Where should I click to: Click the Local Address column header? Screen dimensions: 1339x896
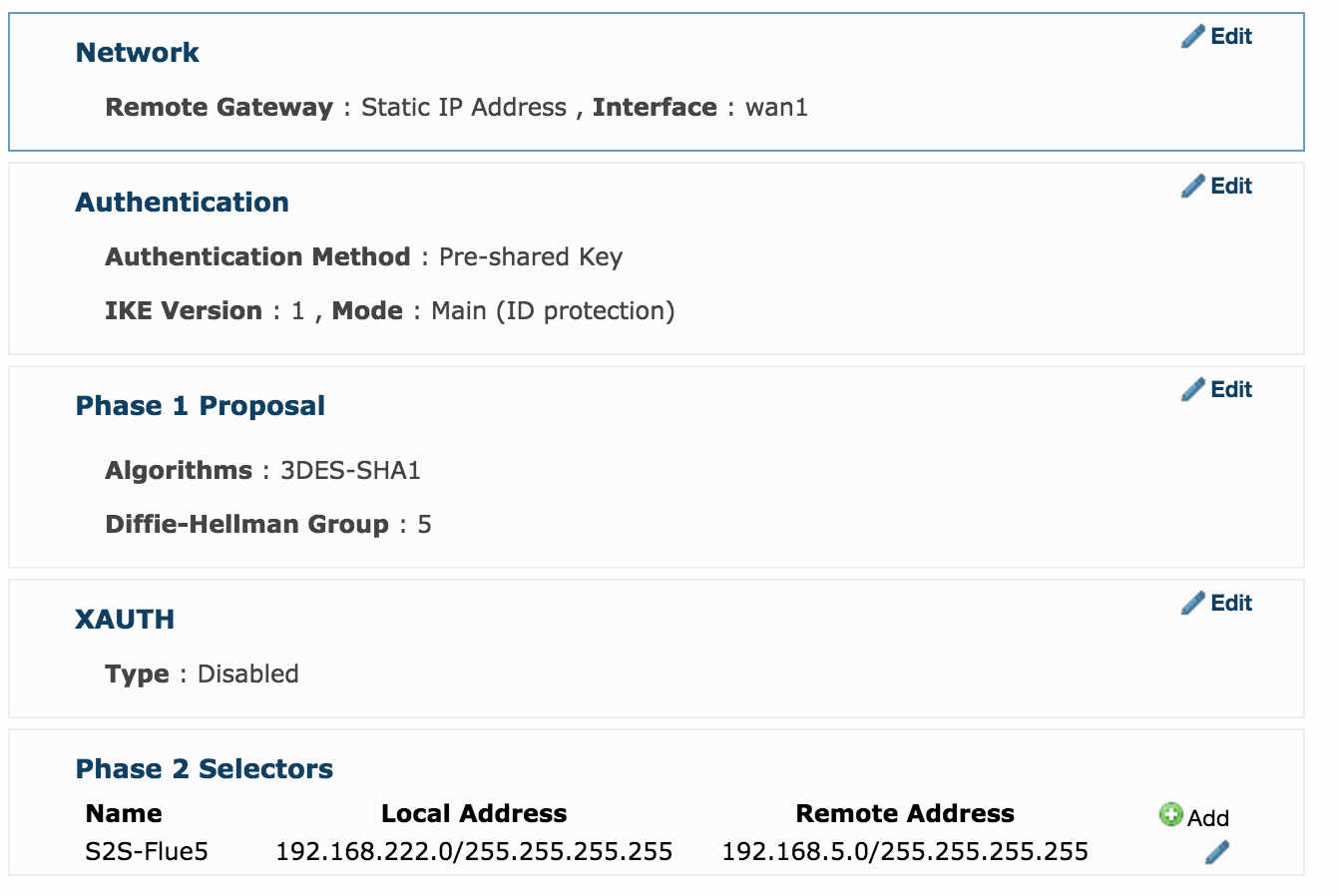point(474,814)
